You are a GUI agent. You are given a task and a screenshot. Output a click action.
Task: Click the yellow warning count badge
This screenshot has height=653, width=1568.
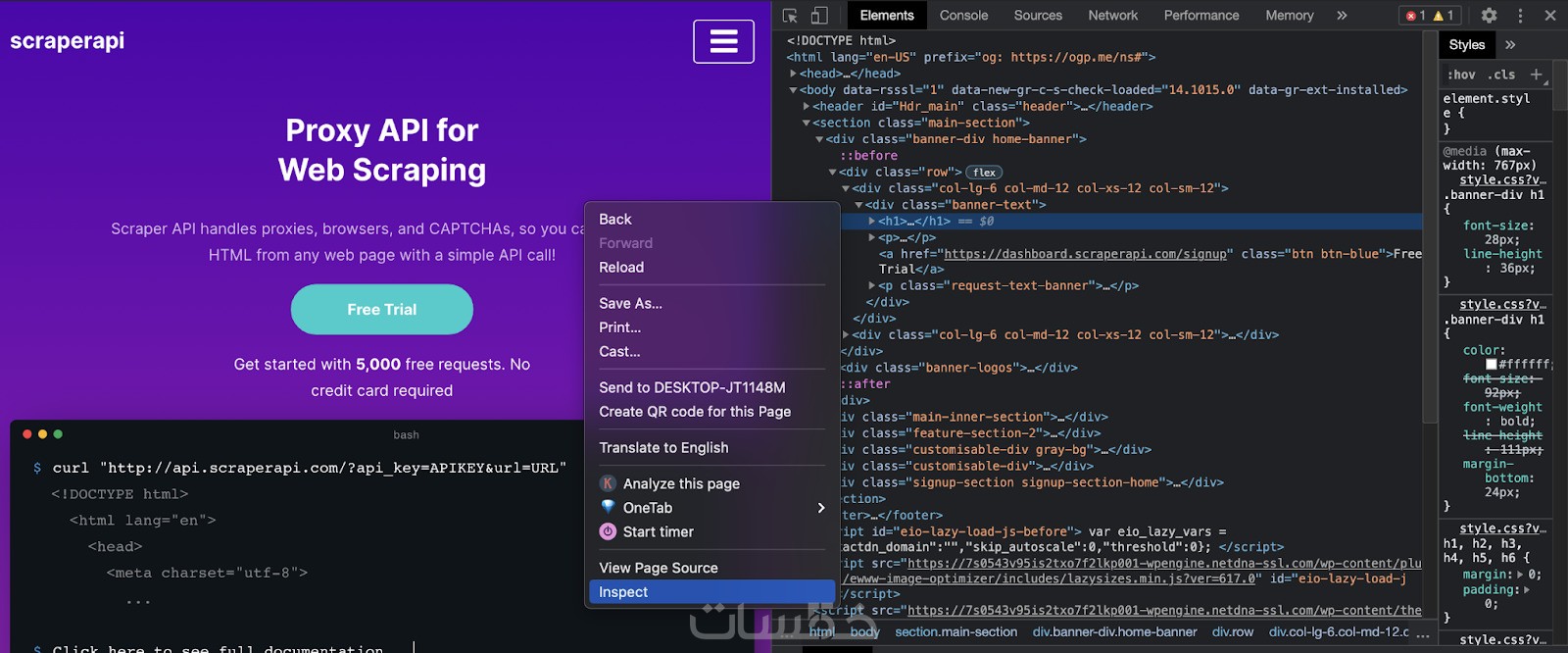coord(1444,16)
